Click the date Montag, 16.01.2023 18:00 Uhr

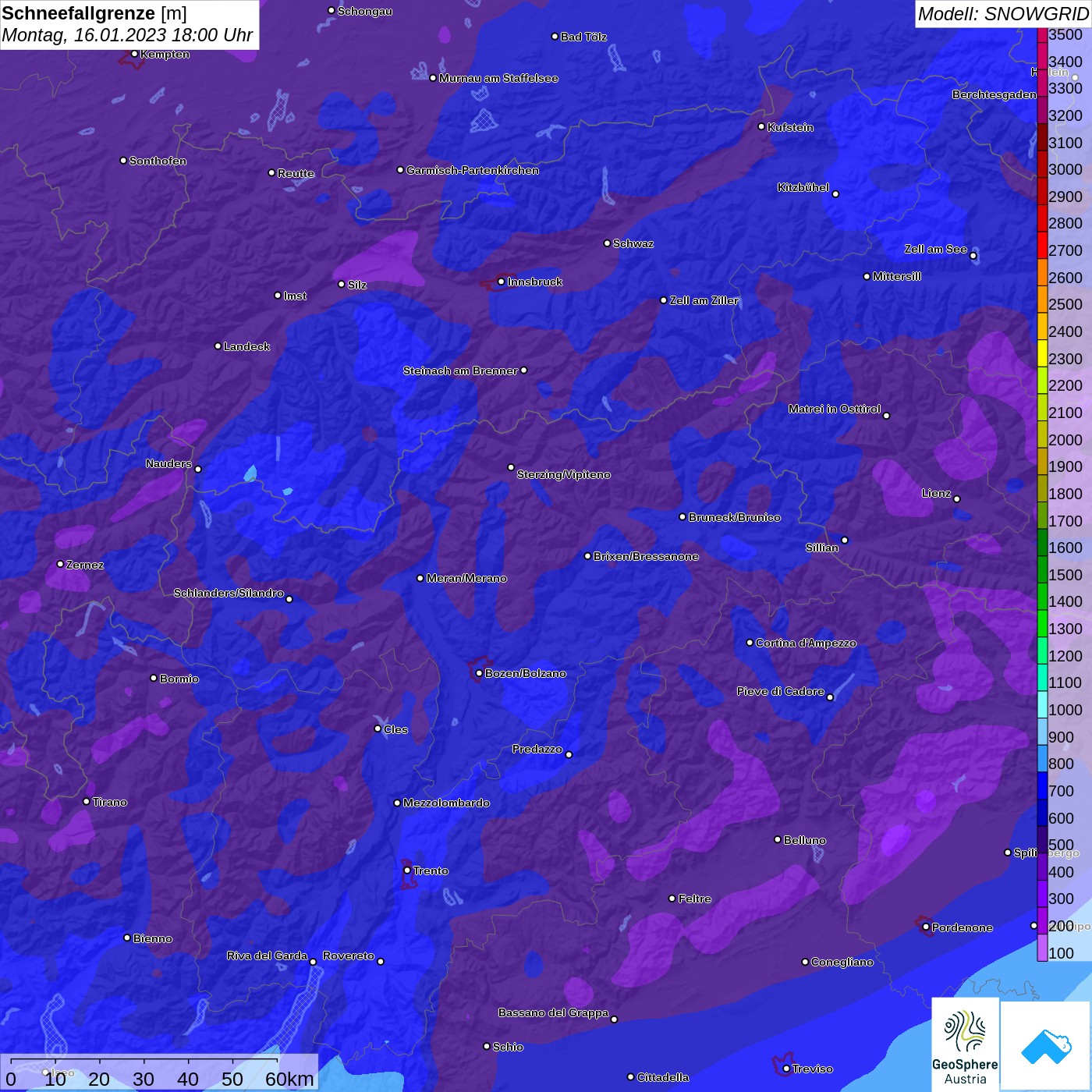pos(127,35)
